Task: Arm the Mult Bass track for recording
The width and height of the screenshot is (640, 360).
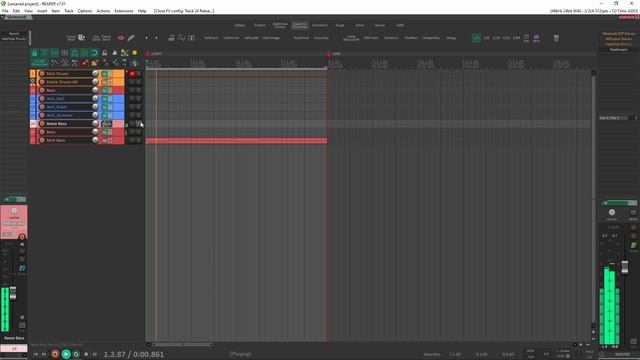Action: tap(42, 140)
